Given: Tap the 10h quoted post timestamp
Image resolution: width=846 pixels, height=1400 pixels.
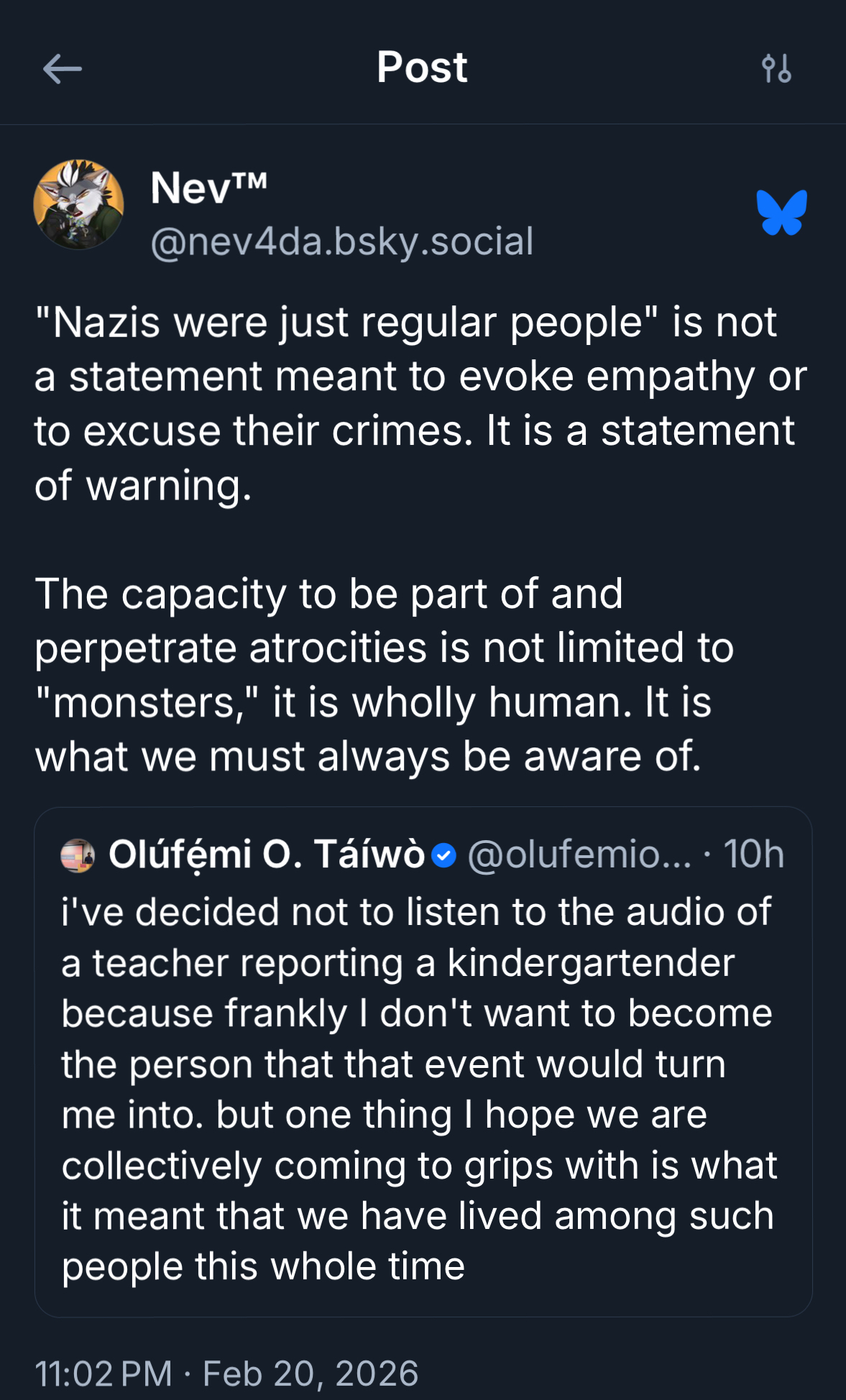Looking at the screenshot, I should pos(753,855).
